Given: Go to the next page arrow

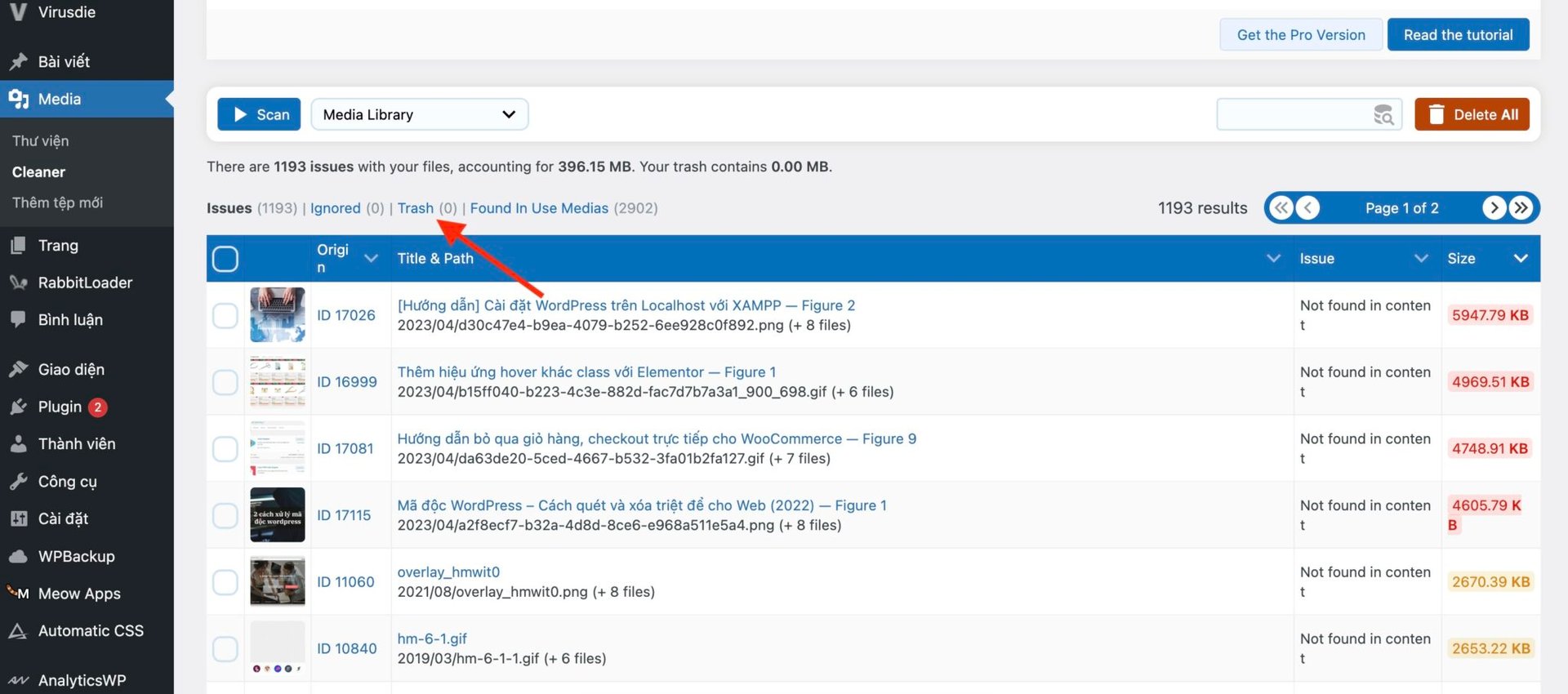Looking at the screenshot, I should (1494, 208).
